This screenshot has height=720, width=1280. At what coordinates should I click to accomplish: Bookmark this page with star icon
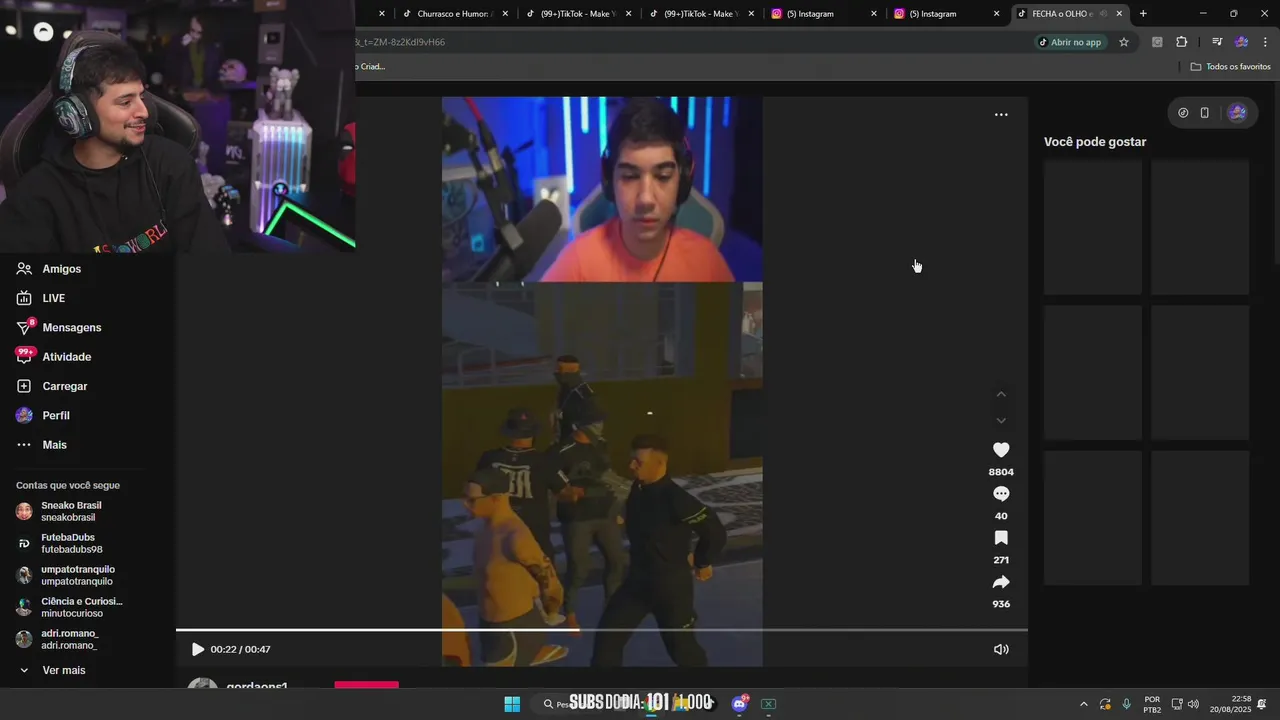[1124, 42]
